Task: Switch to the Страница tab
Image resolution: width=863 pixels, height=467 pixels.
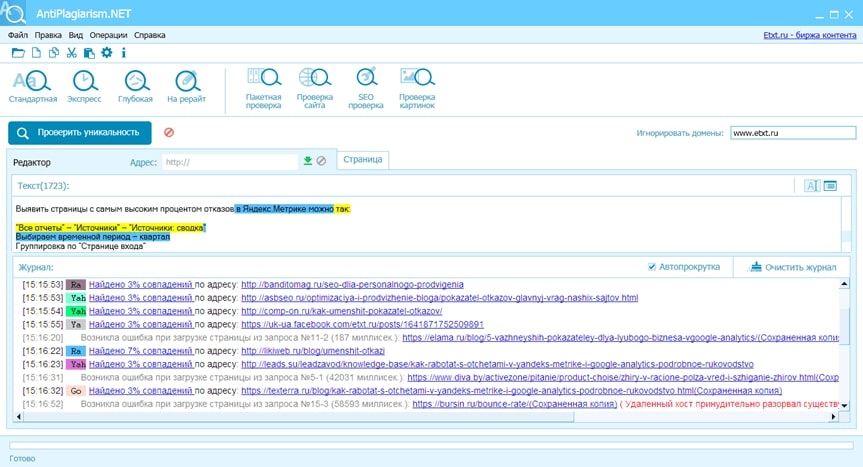Action: tap(362, 159)
